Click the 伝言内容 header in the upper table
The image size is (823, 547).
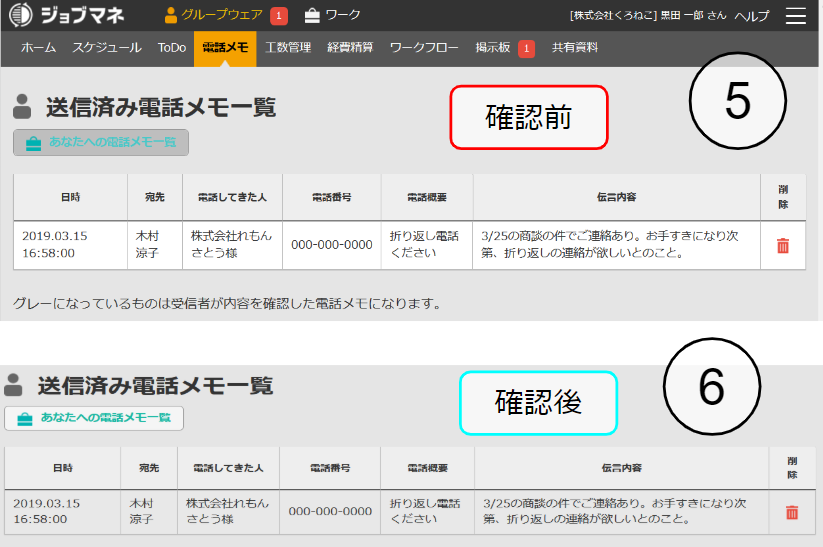pos(616,197)
